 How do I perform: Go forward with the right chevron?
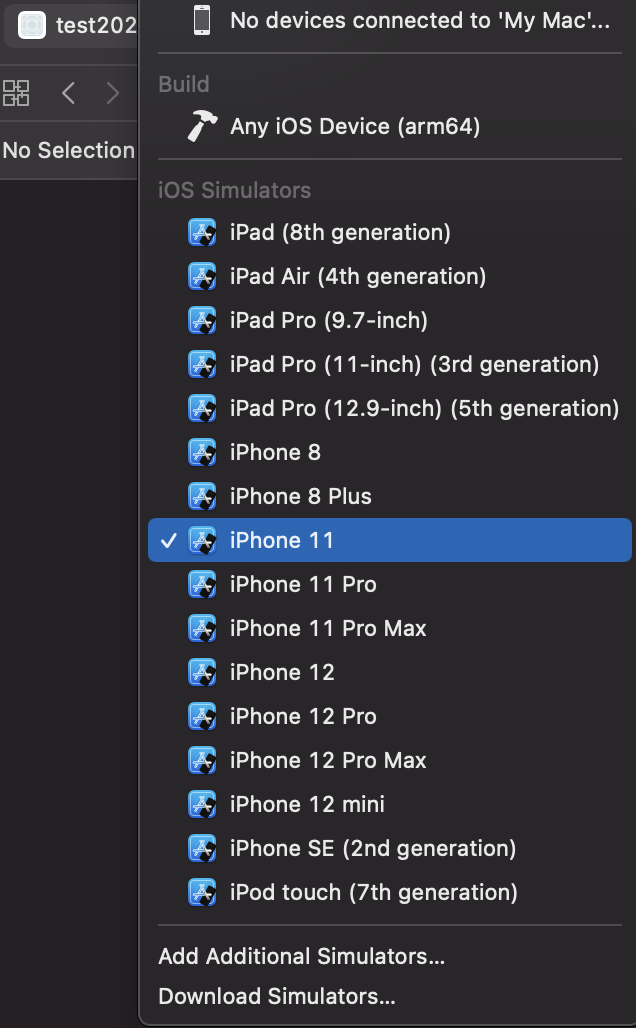coord(113,93)
